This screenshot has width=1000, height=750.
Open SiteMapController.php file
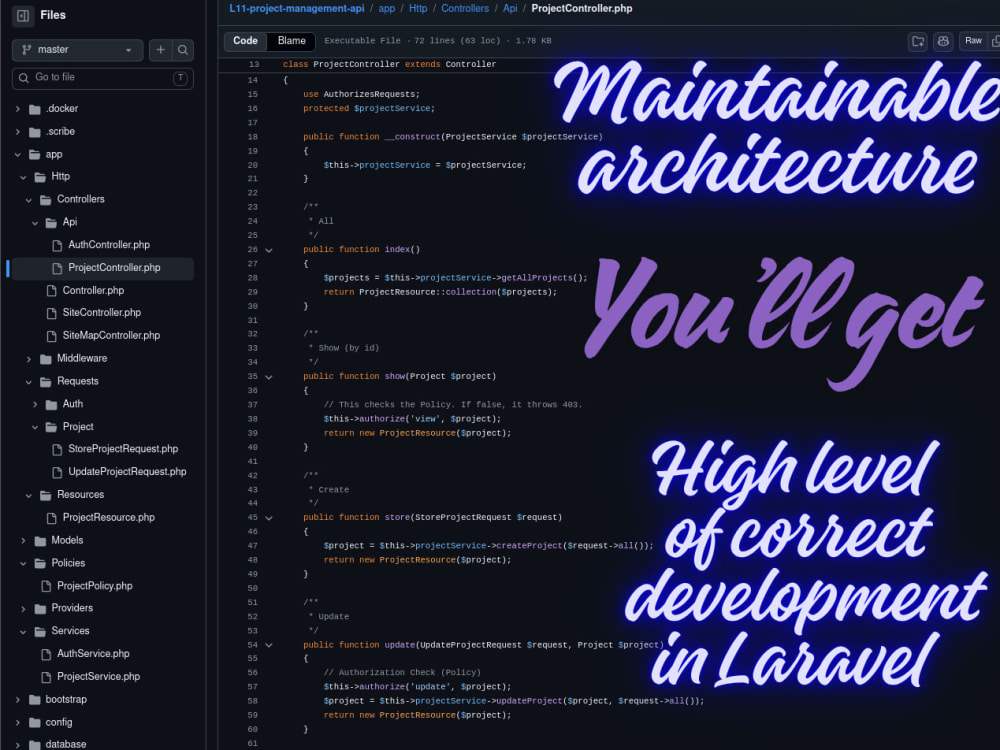click(111, 336)
